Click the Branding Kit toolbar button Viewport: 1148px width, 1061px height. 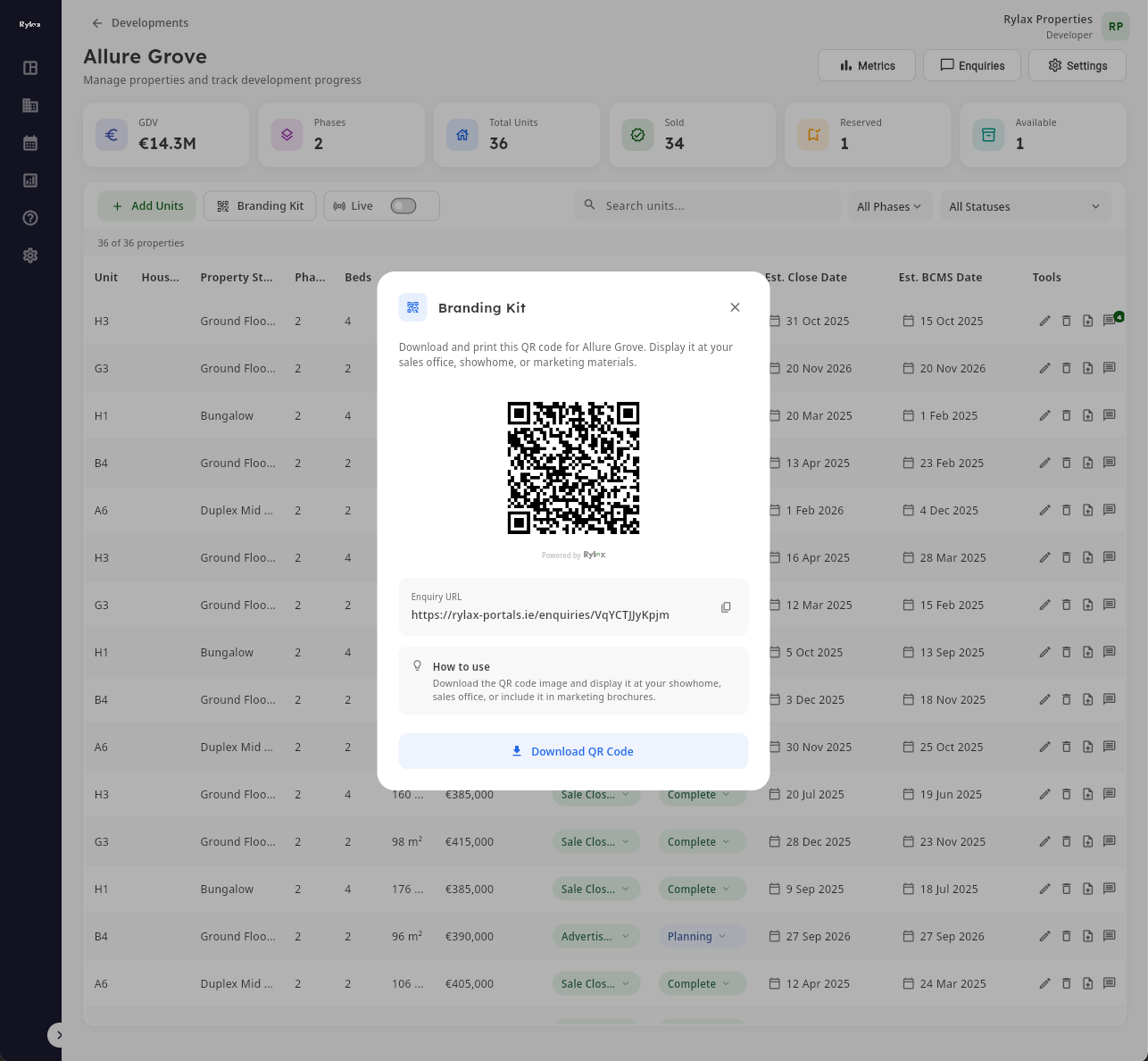[260, 206]
